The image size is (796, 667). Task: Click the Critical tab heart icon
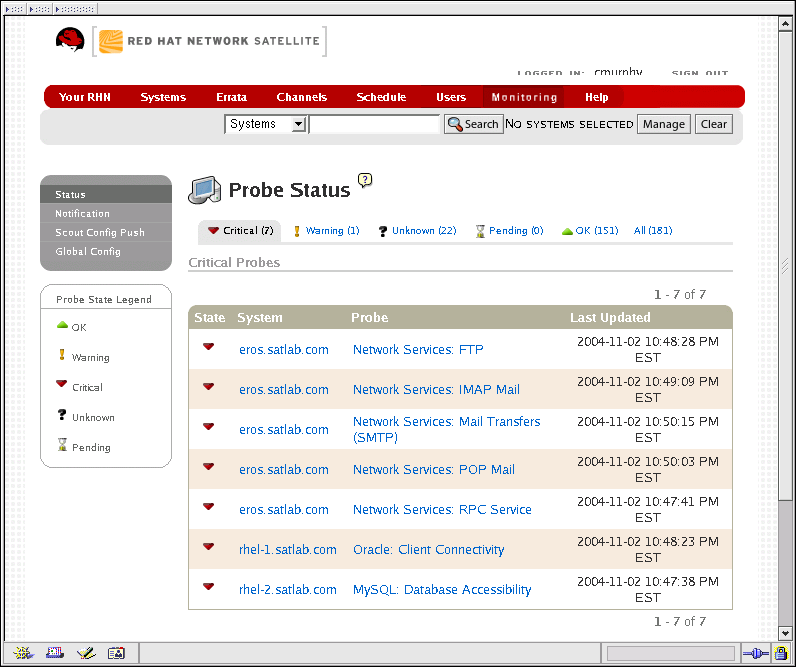pos(213,230)
